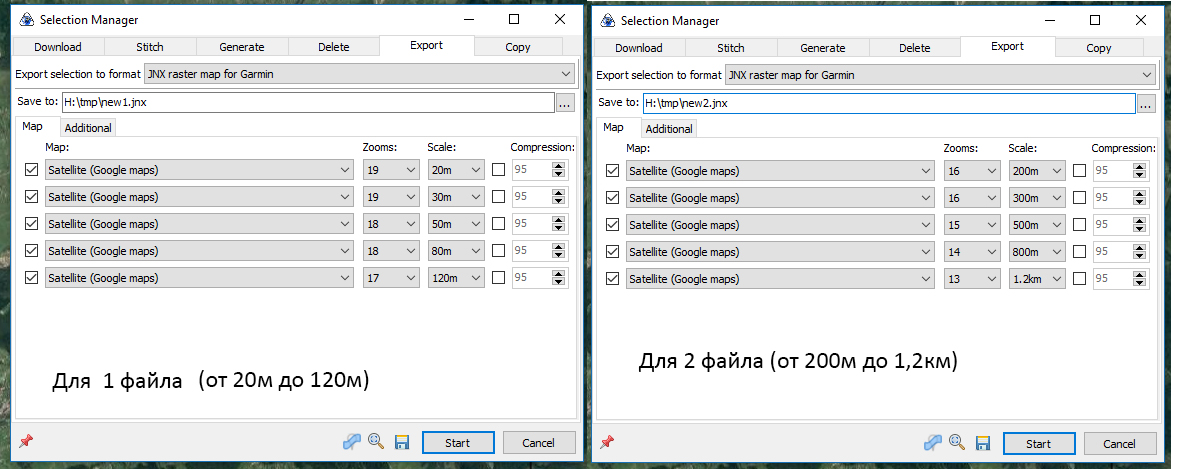Click the floppy disk save icon in right window
Viewport: 1200px width, 469px height.
[983, 442]
